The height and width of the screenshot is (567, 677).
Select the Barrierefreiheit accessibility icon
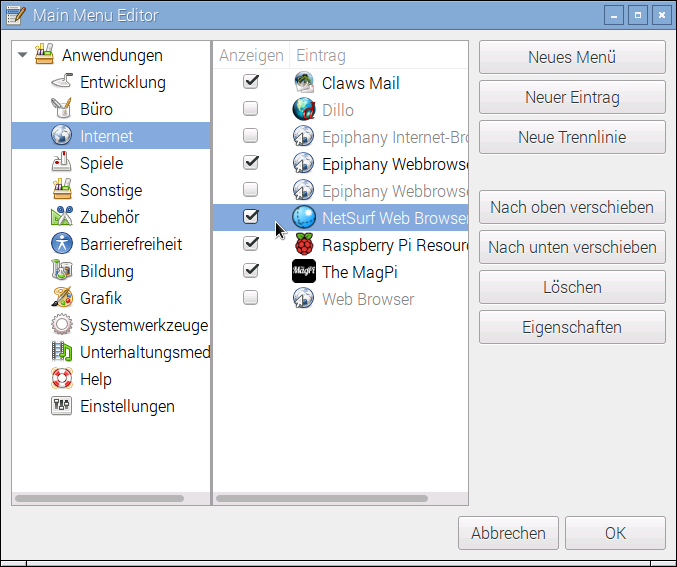pos(63,245)
